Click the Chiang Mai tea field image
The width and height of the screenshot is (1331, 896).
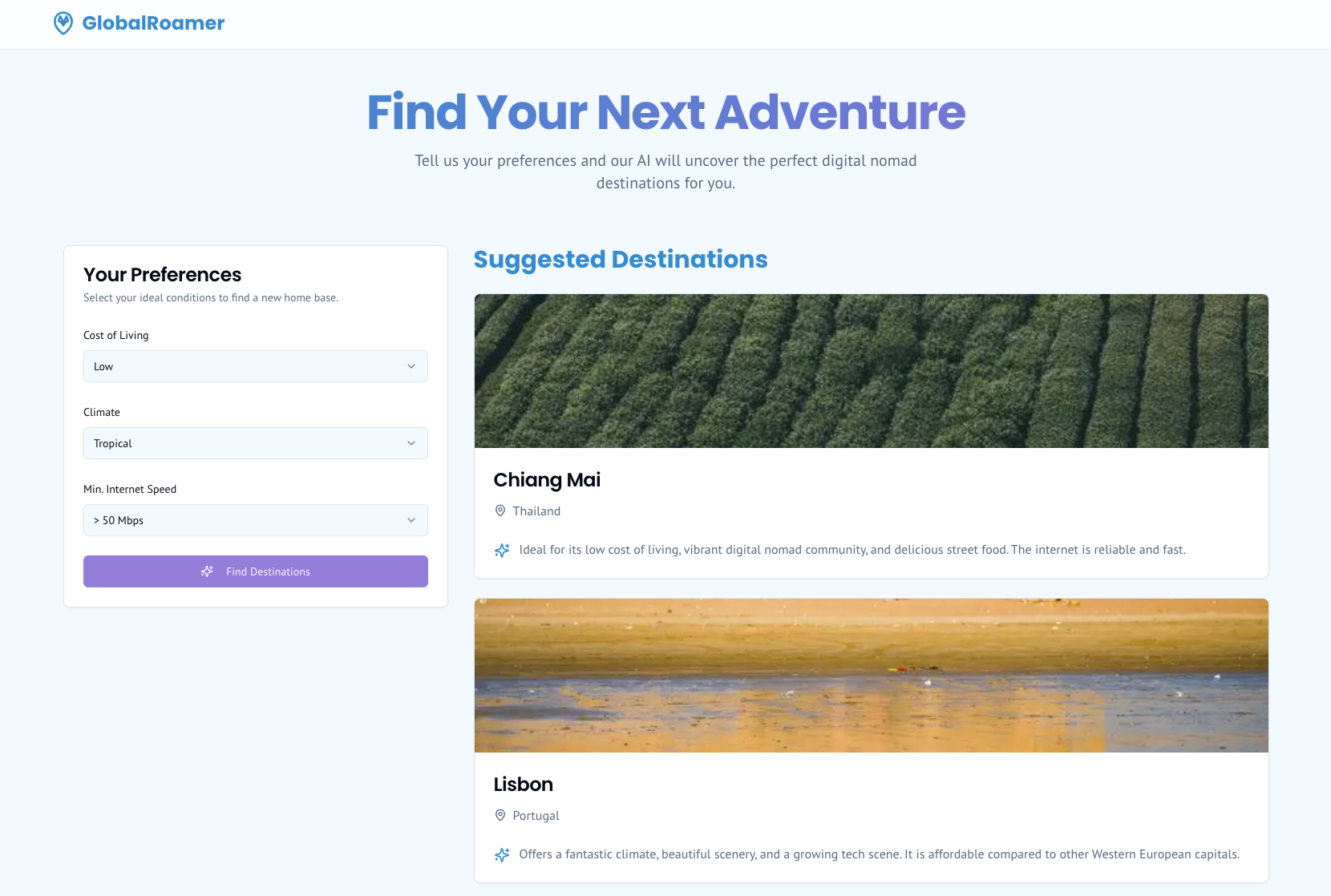(871, 370)
